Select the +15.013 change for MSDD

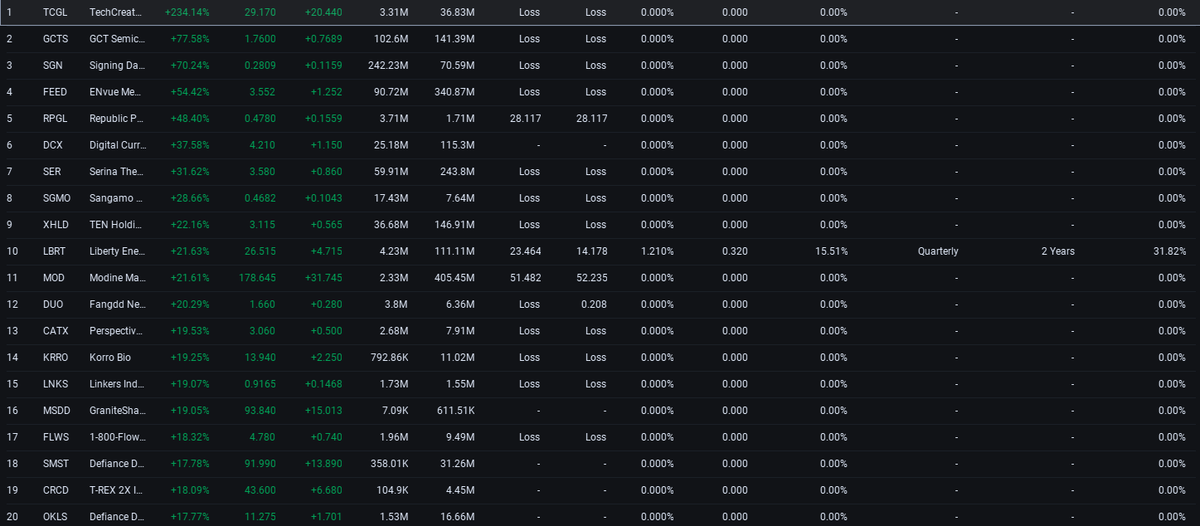[322, 410]
